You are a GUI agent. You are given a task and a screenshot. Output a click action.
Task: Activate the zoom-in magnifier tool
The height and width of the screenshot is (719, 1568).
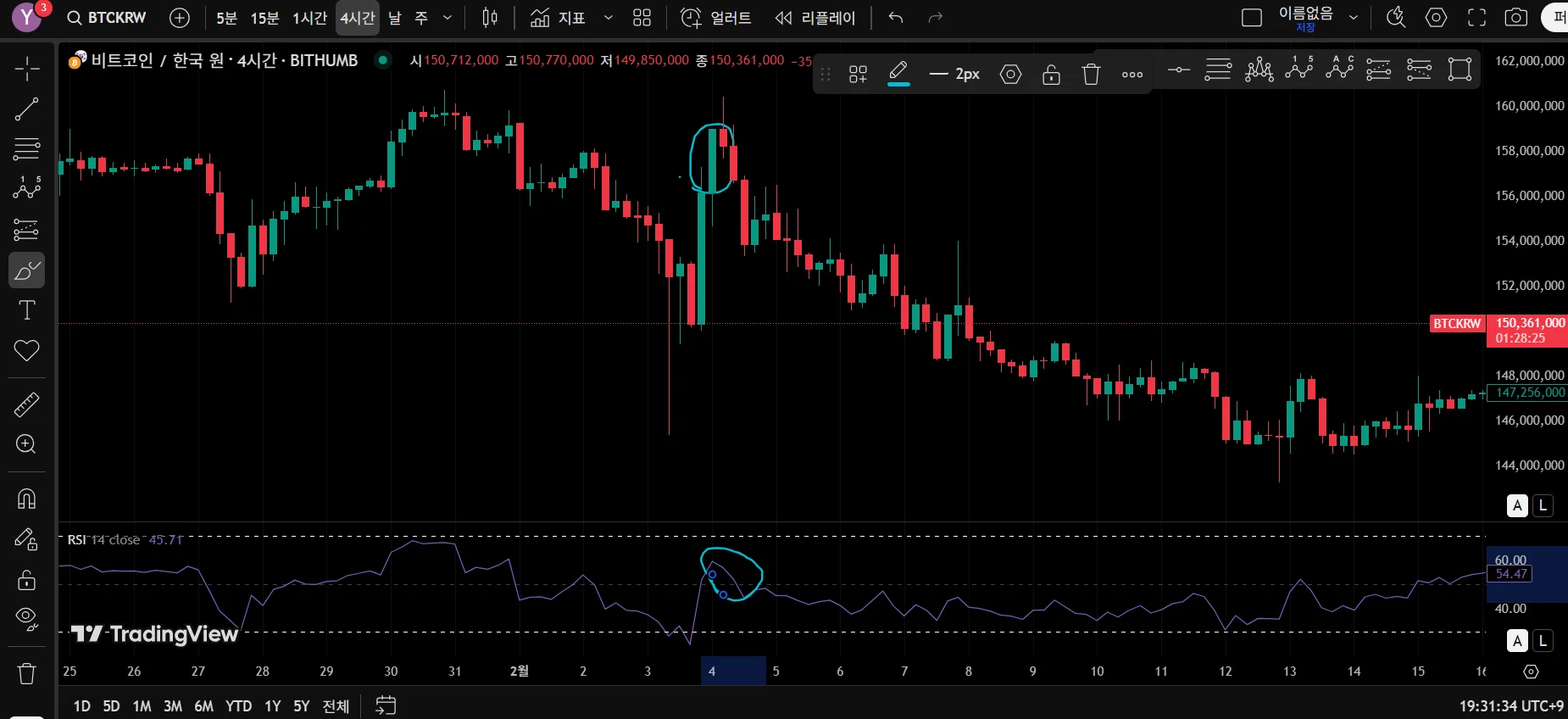(26, 444)
